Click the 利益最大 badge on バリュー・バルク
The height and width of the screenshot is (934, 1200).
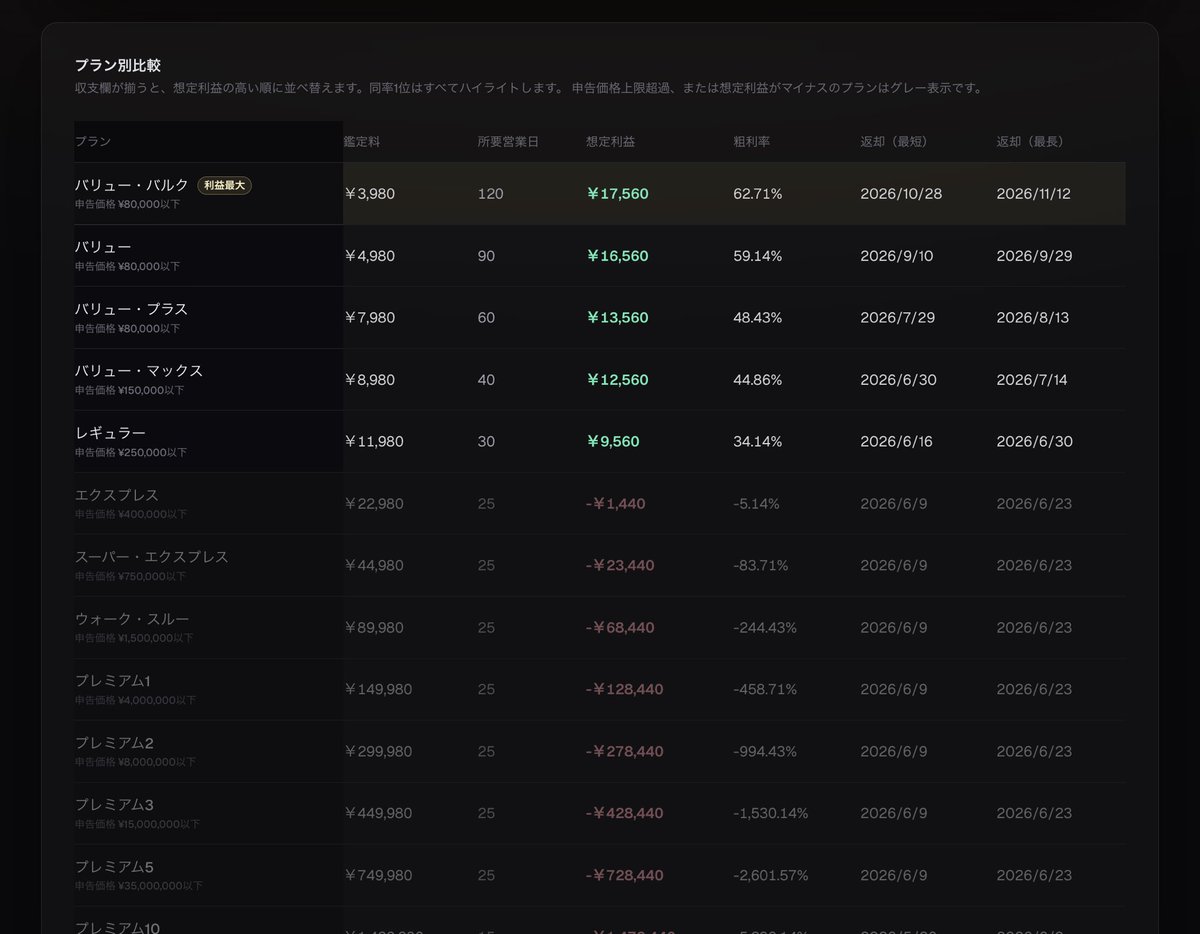click(x=224, y=185)
